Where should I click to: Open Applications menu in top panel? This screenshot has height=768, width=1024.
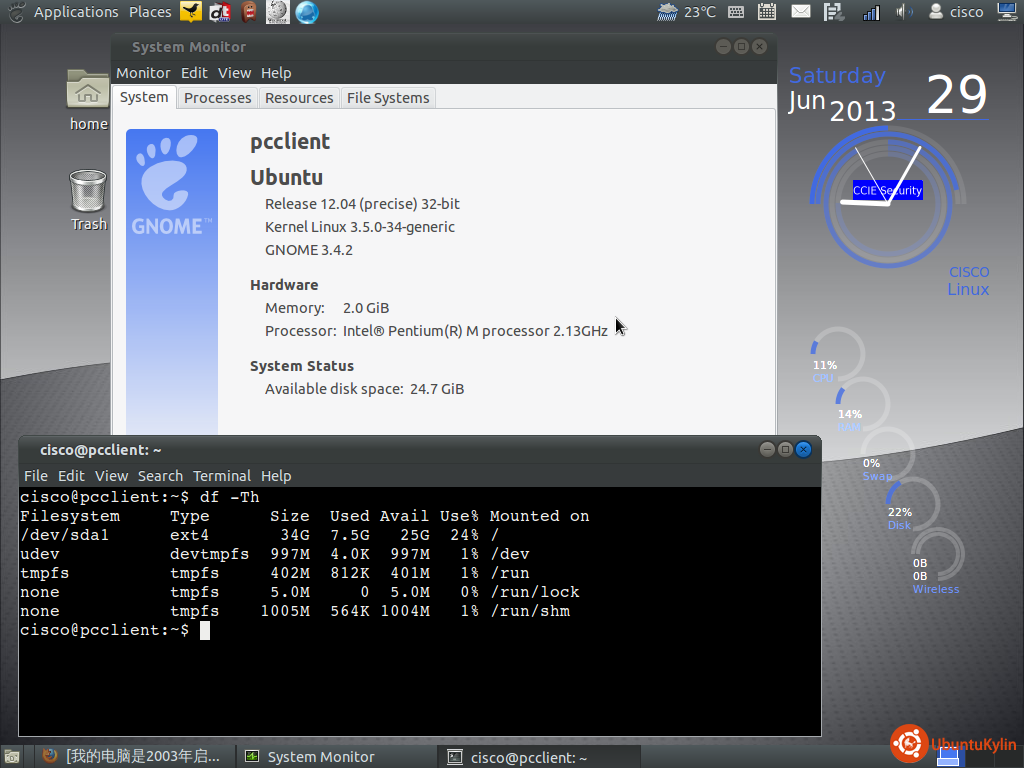(76, 12)
